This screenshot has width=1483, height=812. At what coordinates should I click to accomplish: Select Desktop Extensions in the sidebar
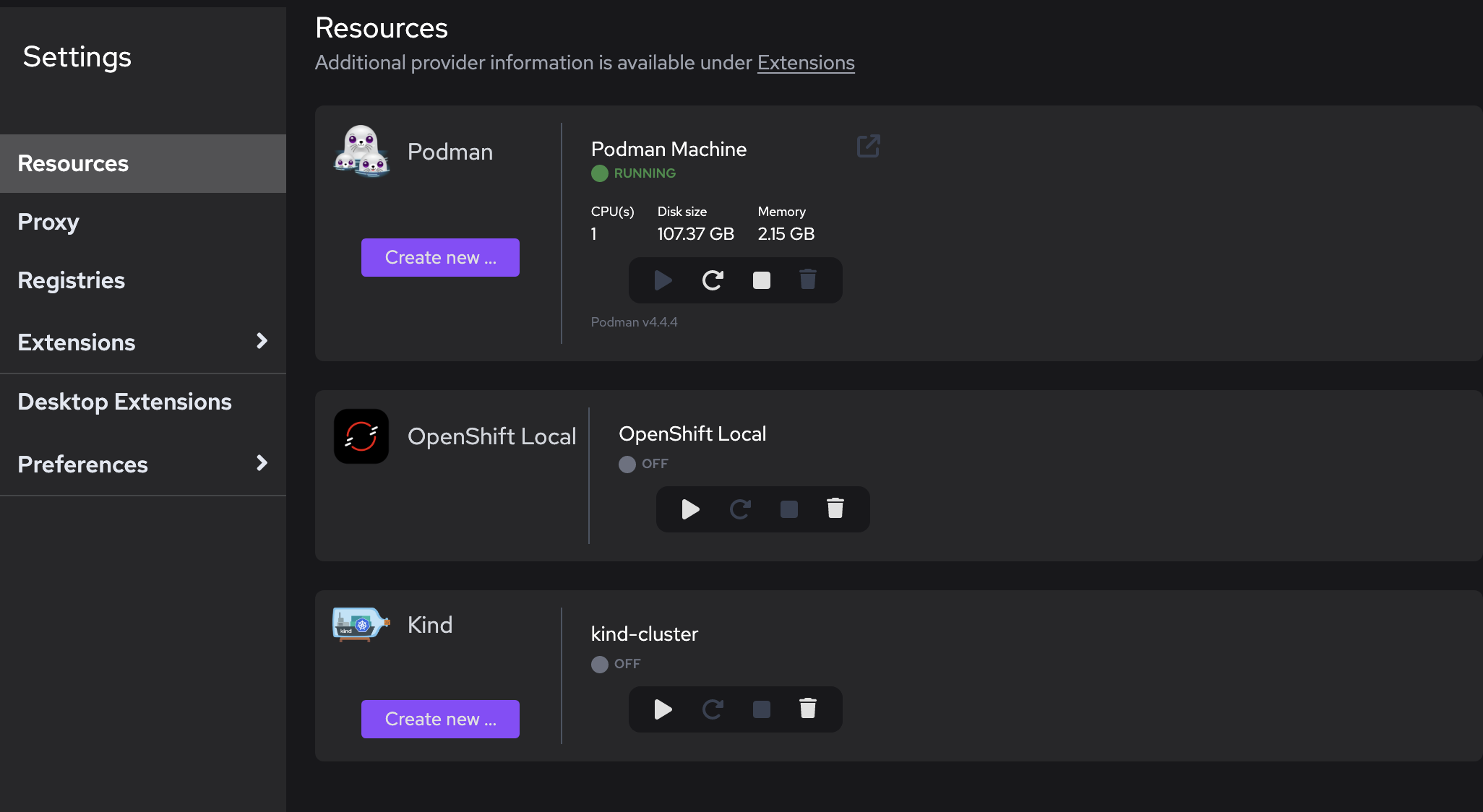click(124, 401)
